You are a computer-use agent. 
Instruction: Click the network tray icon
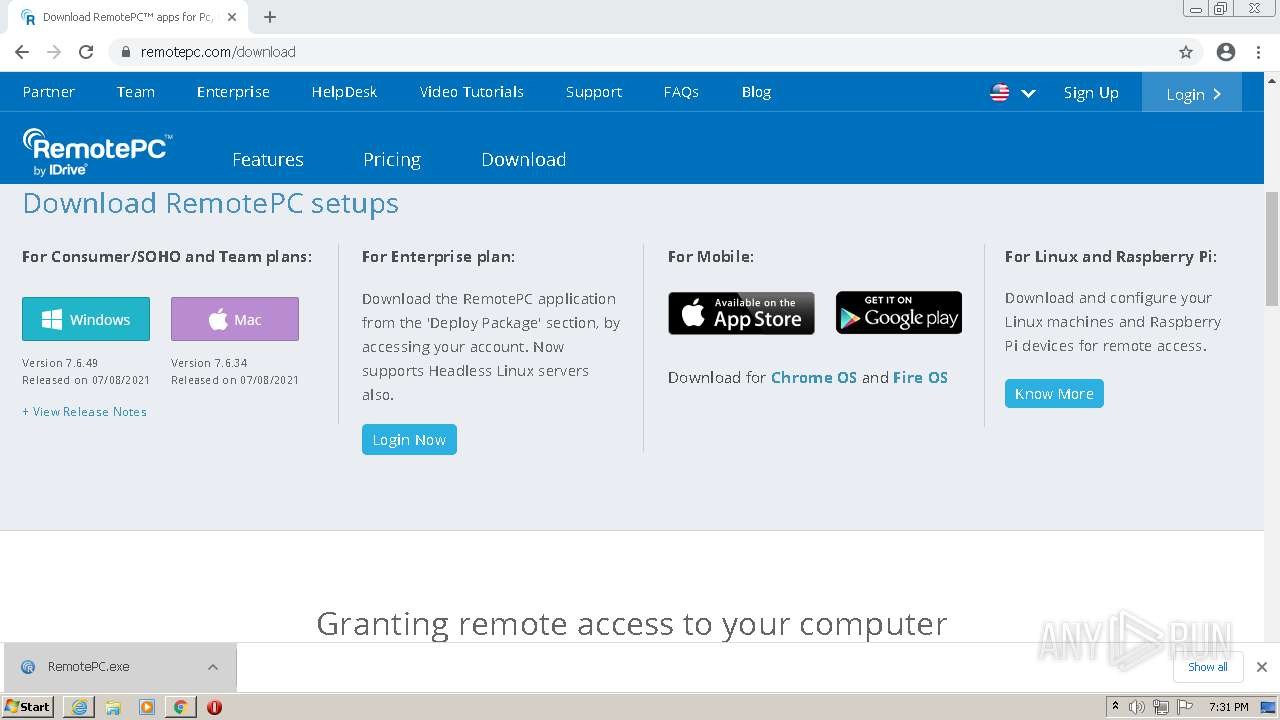tap(1161, 707)
